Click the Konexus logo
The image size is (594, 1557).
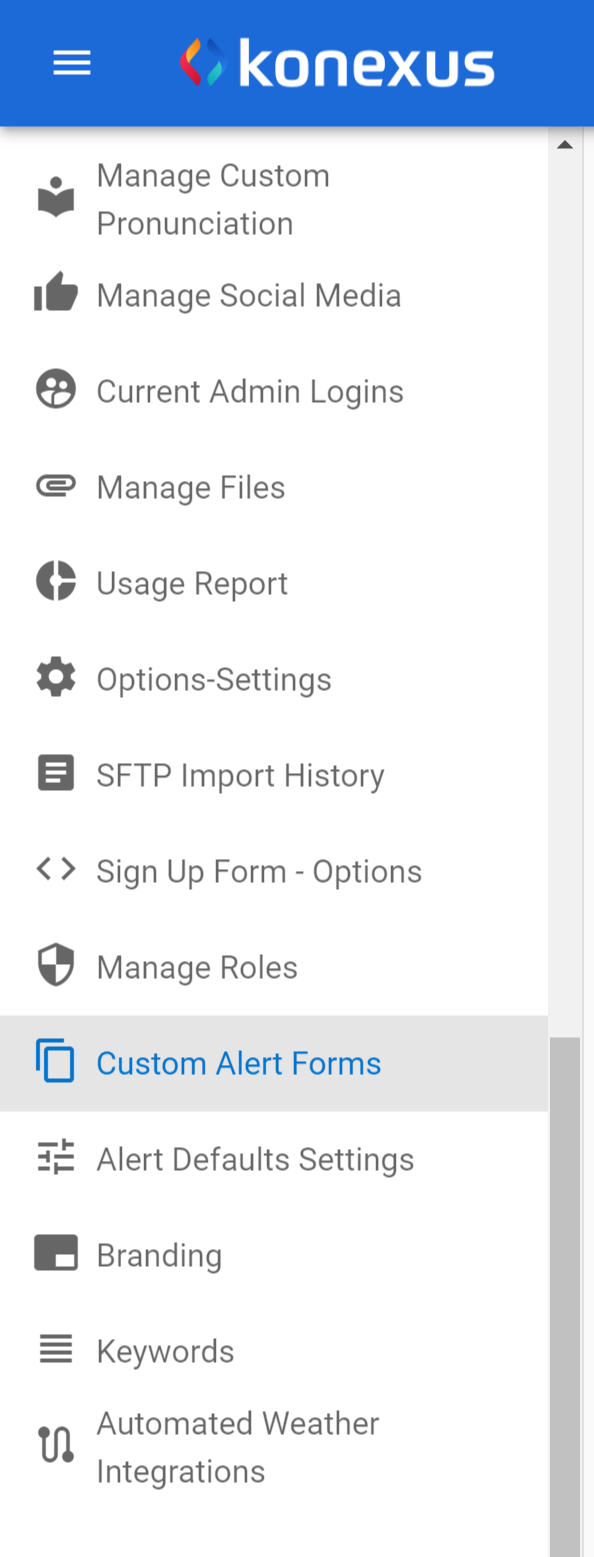tap(337, 63)
